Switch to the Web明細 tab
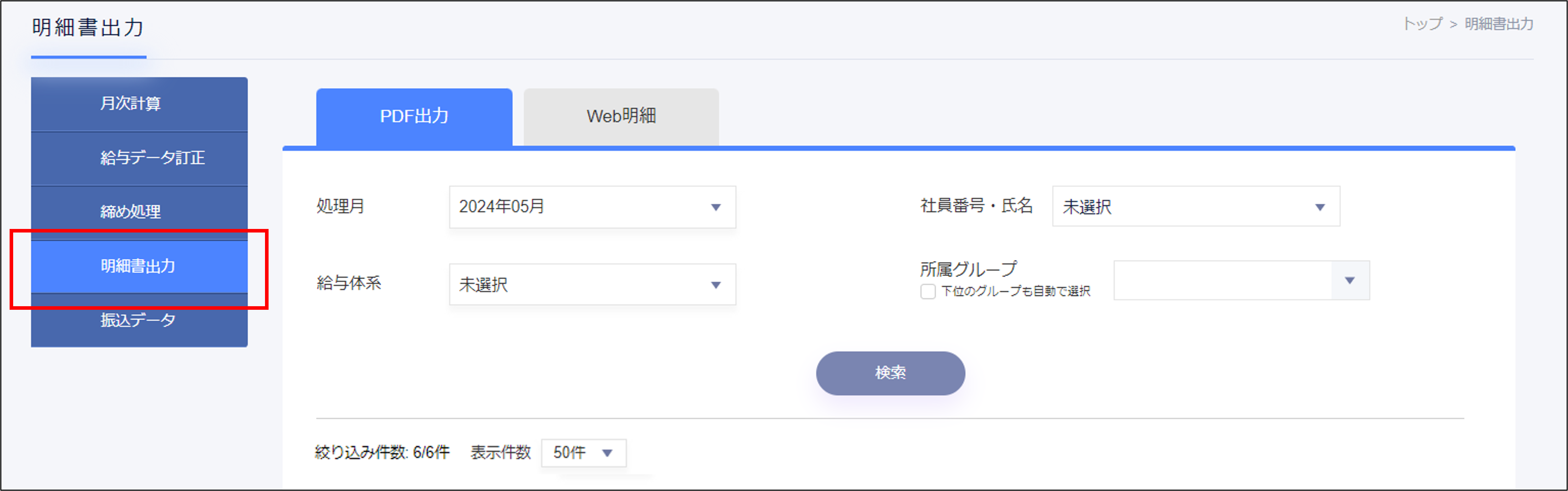The height and width of the screenshot is (491, 1568). tap(621, 115)
